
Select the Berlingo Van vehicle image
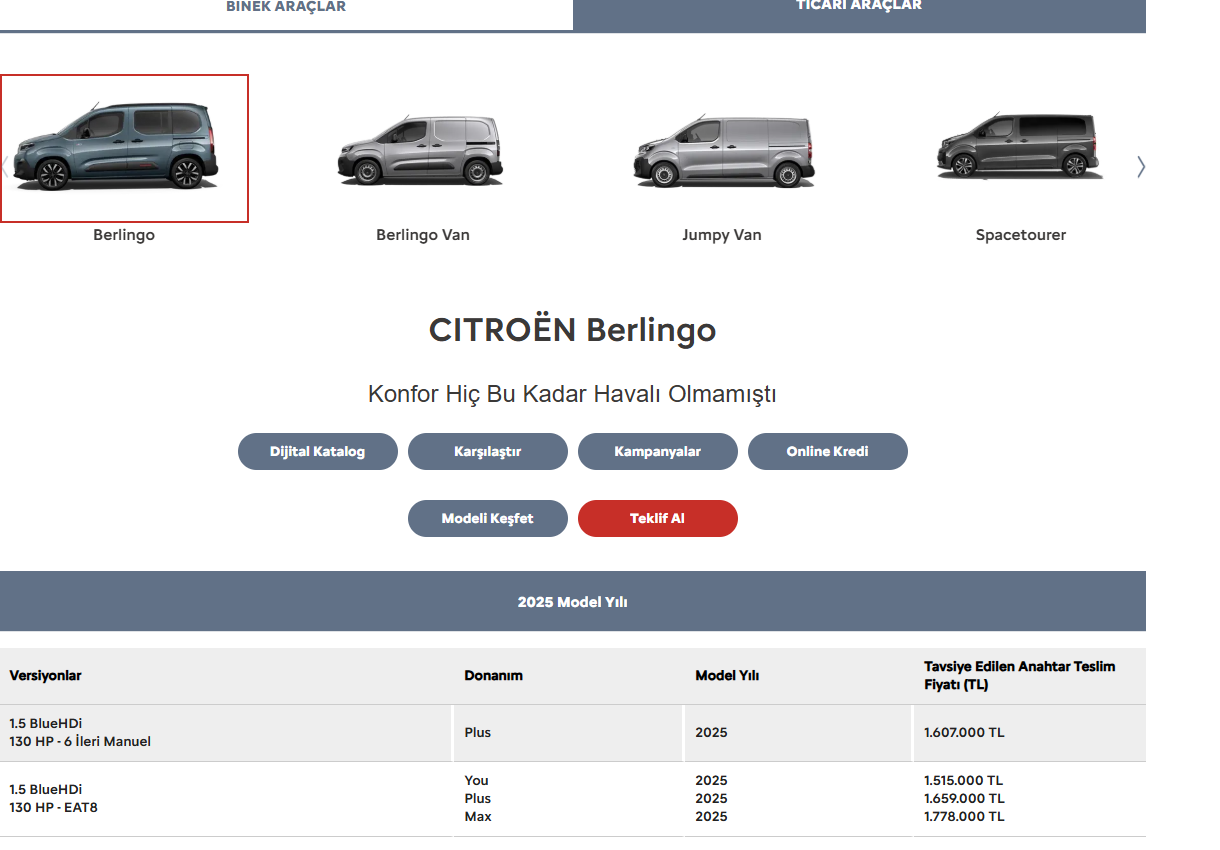[421, 150]
